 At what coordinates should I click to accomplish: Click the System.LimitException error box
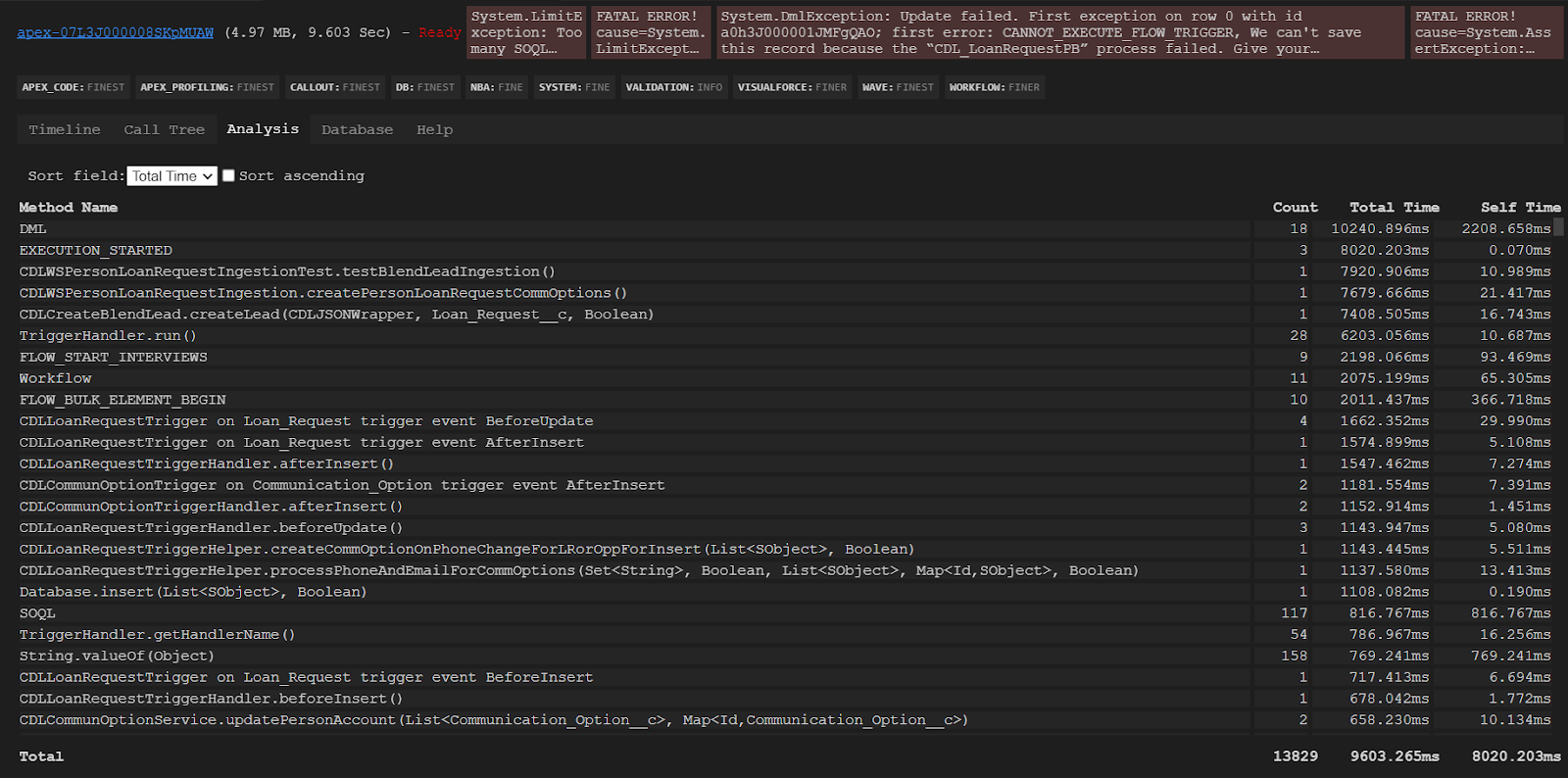click(526, 32)
